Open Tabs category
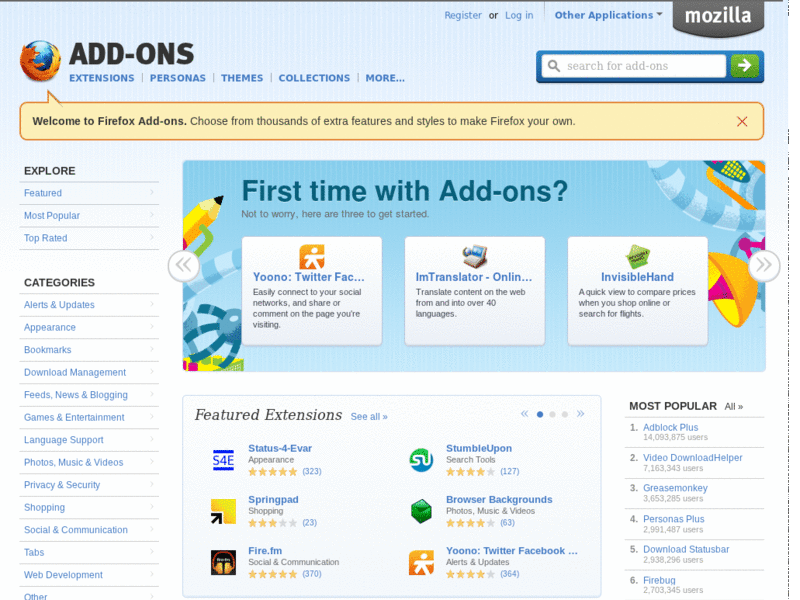 pyautogui.click(x=89, y=552)
